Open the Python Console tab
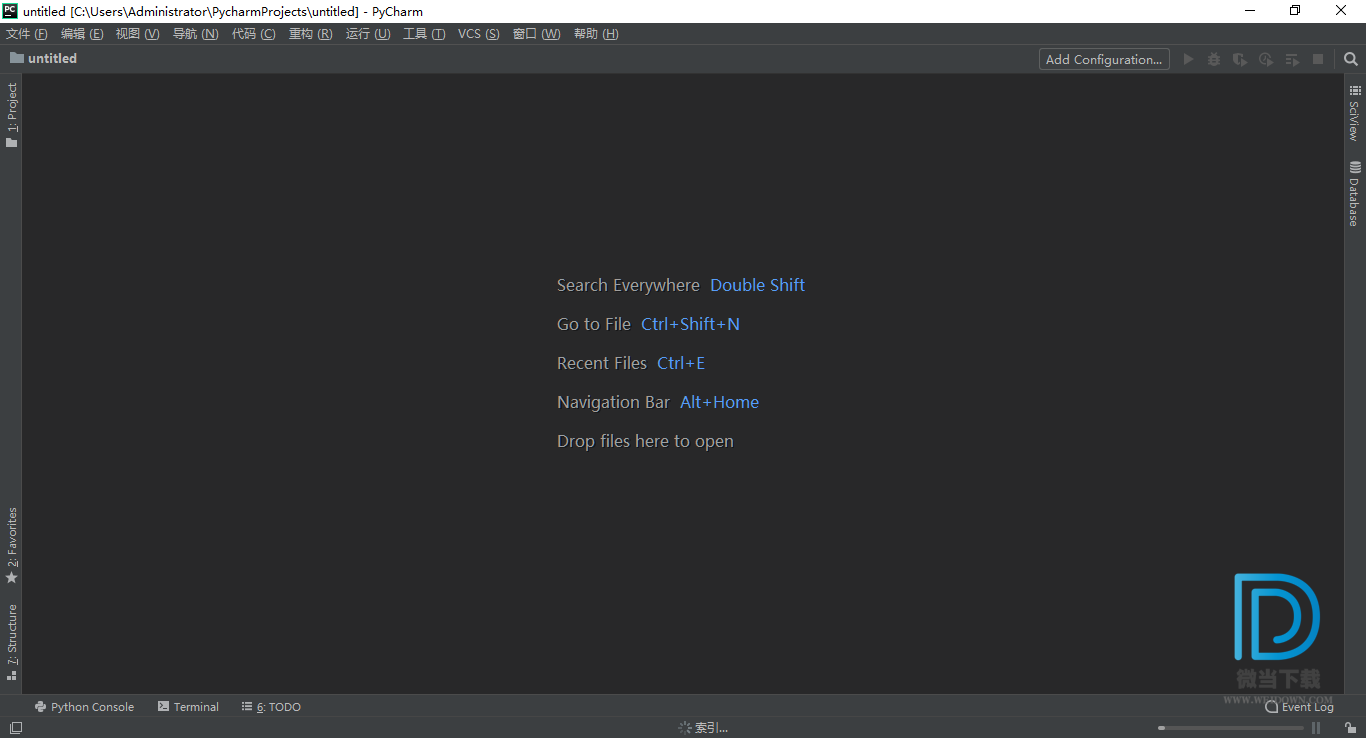Image resolution: width=1366 pixels, height=738 pixels. pos(84,706)
